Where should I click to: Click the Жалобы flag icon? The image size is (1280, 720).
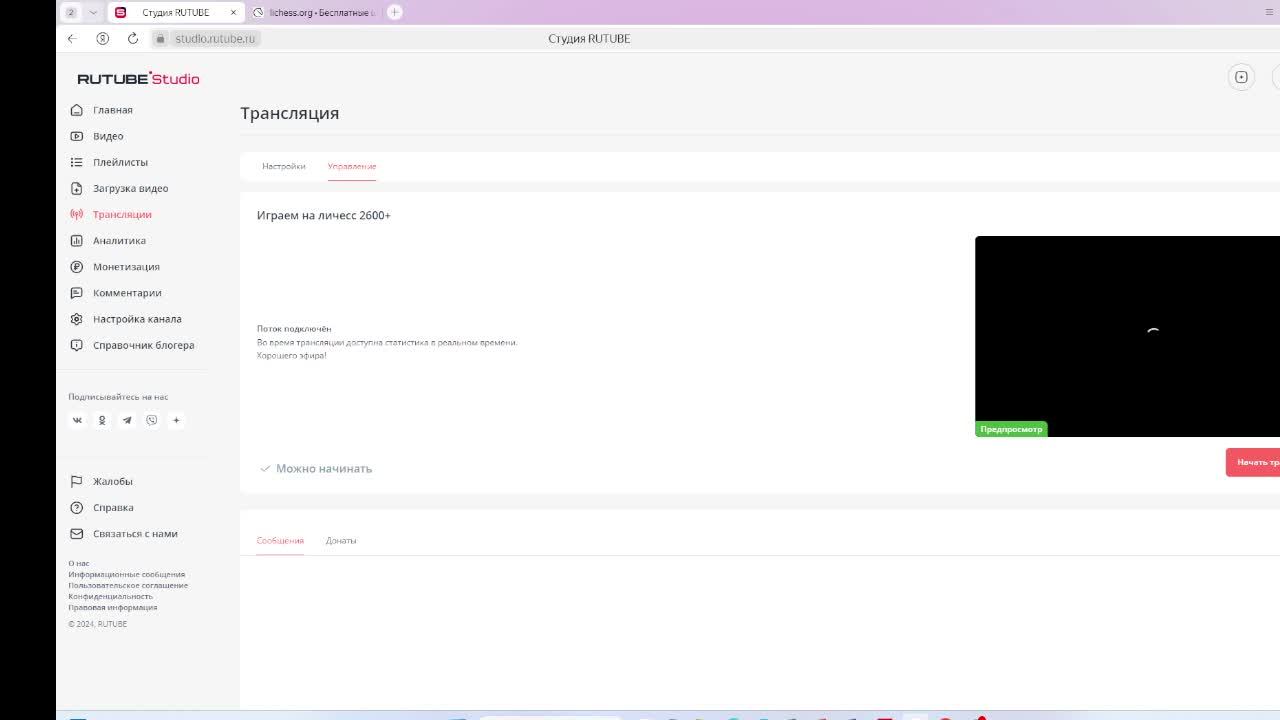[76, 481]
